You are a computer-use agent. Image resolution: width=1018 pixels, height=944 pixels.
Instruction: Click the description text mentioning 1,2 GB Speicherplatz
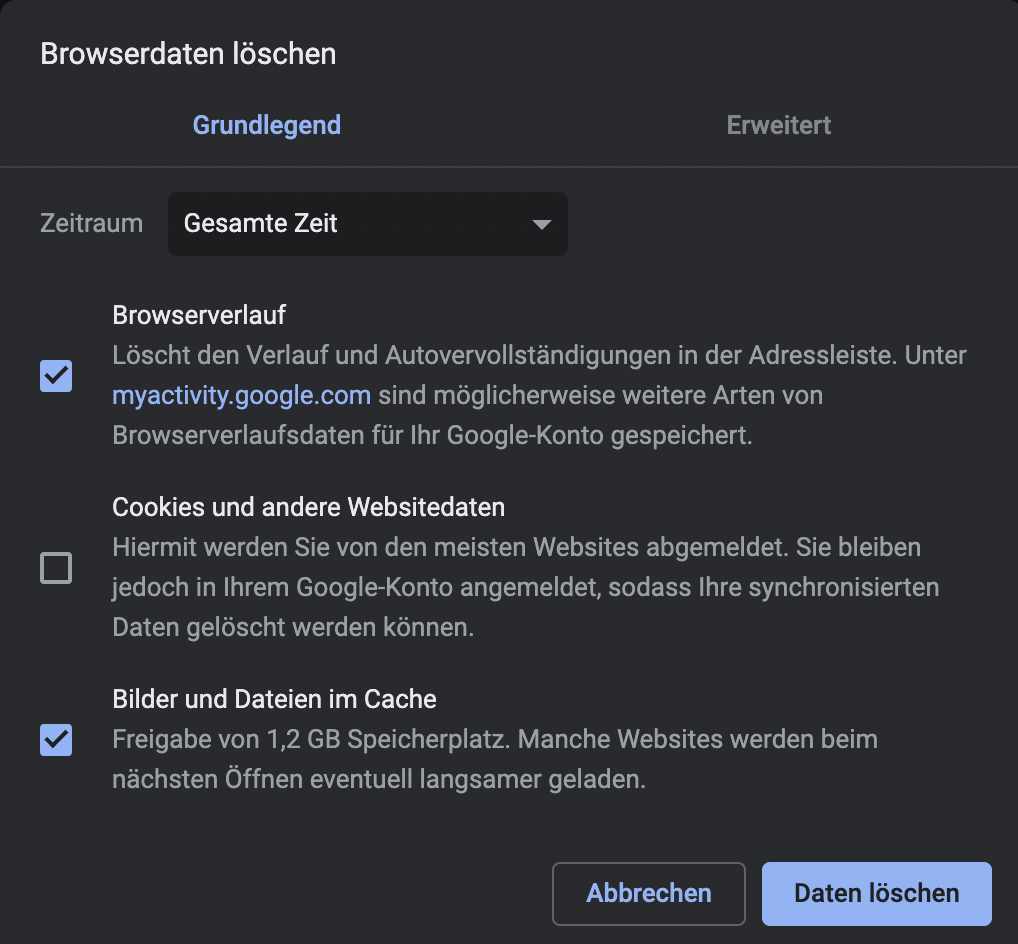(x=494, y=740)
